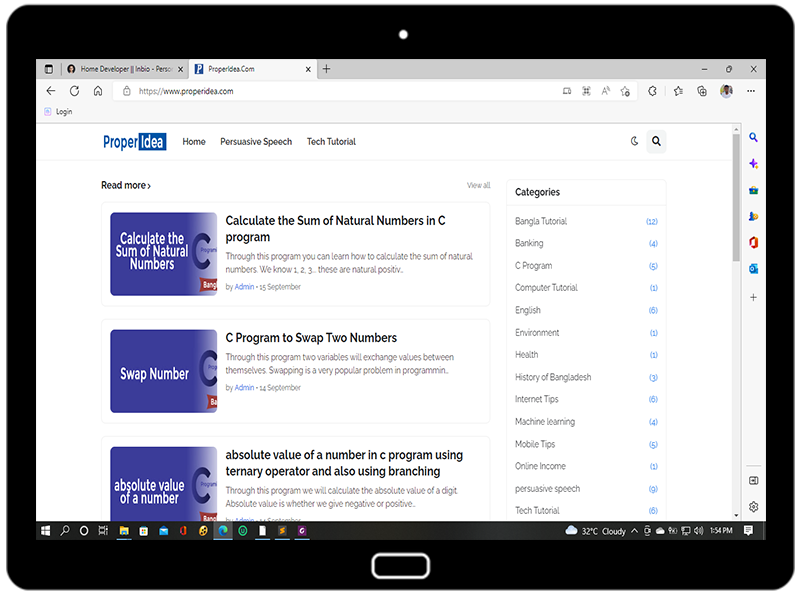The height and width of the screenshot is (600, 800).
Task: Open Edge sidebar Copilot sparkle icon
Action: tap(753, 164)
